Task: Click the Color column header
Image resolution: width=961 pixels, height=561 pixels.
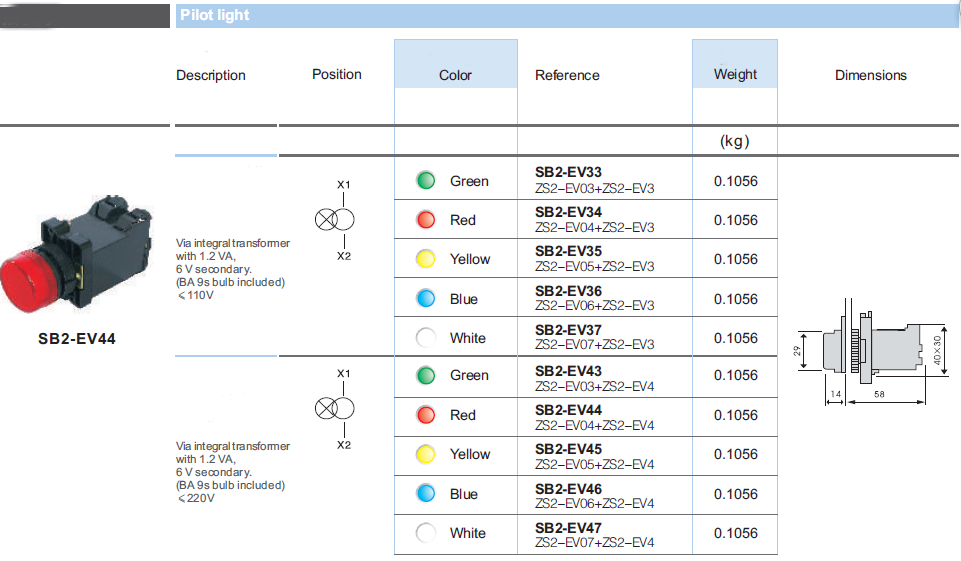Action: pos(455,75)
